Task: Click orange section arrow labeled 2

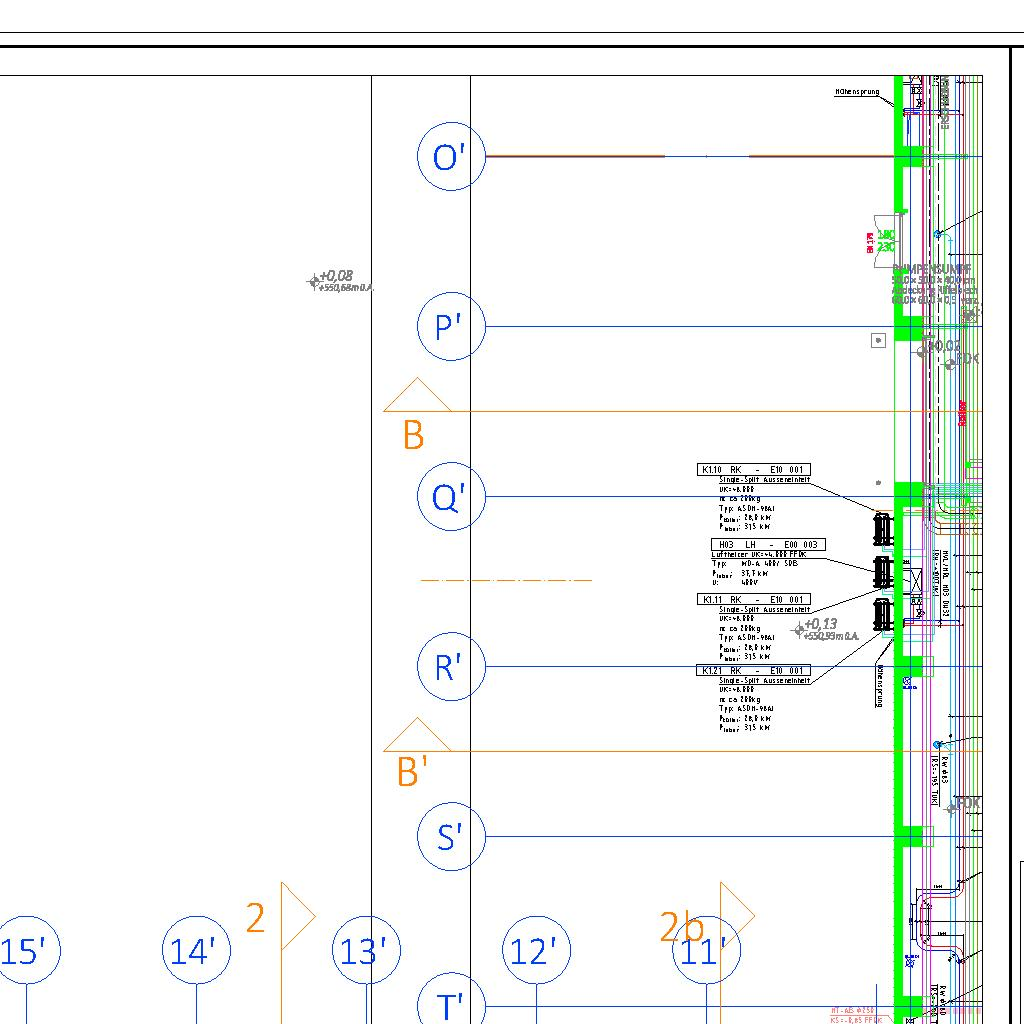Action: point(297,916)
